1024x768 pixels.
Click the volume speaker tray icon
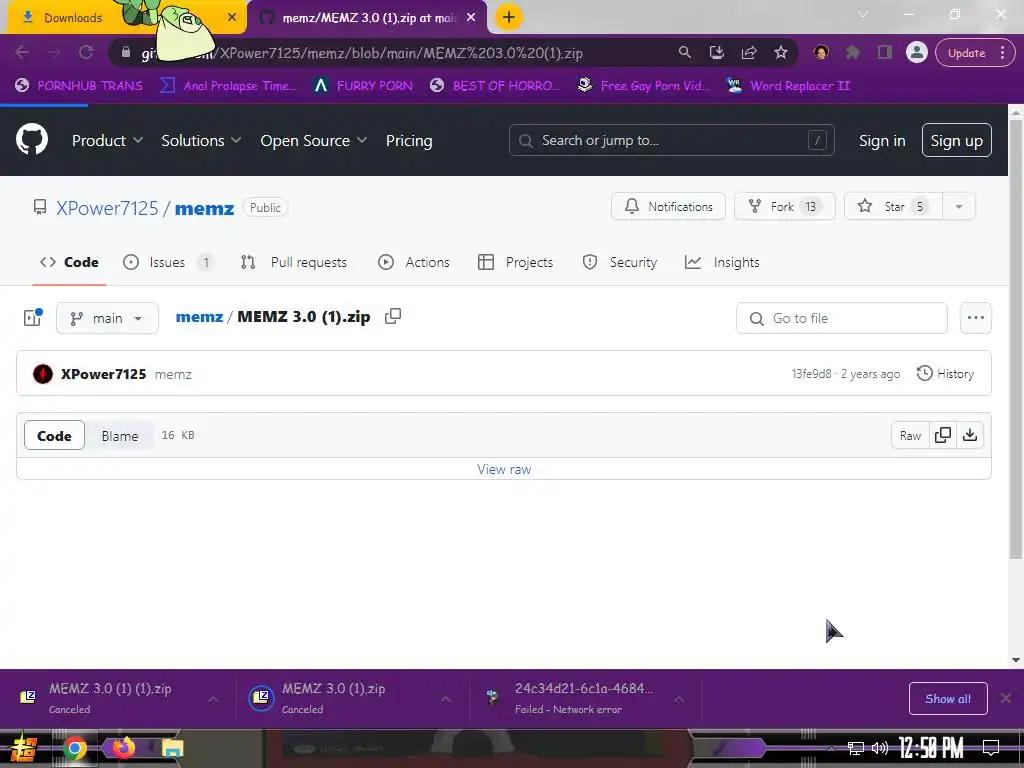pyautogui.click(x=880, y=748)
